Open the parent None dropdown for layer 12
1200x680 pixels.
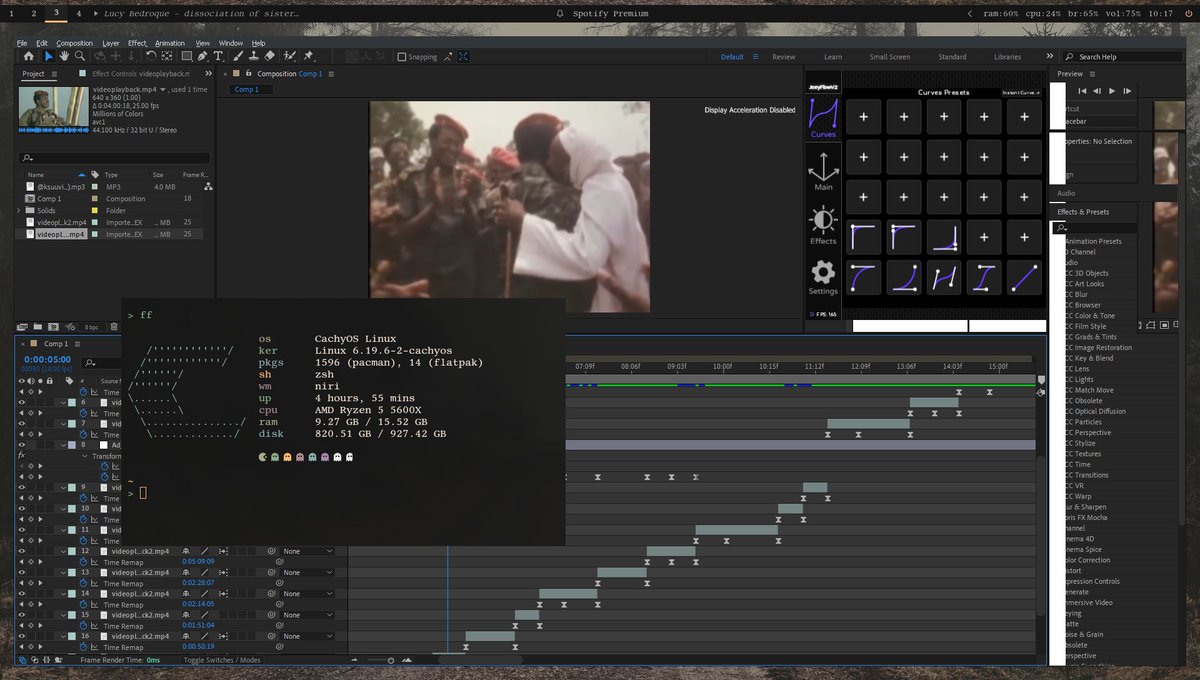(x=307, y=551)
